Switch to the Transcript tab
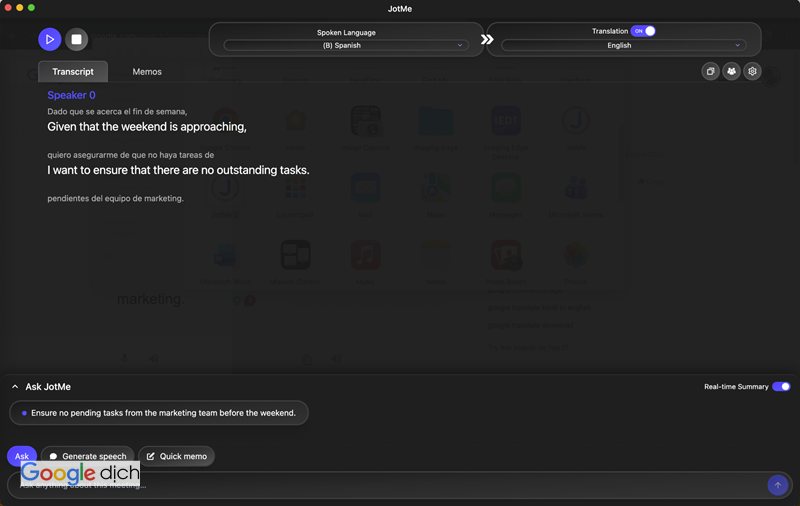 coord(73,71)
